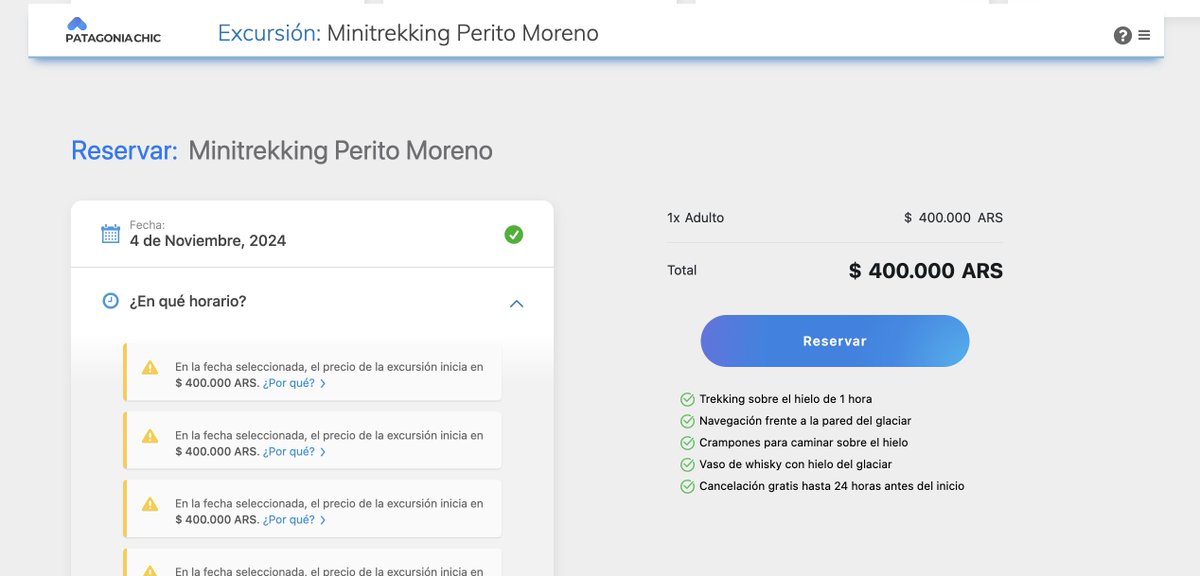Toggle the green checkmark confirming the selected date
The image size is (1200, 576).
pos(513,233)
